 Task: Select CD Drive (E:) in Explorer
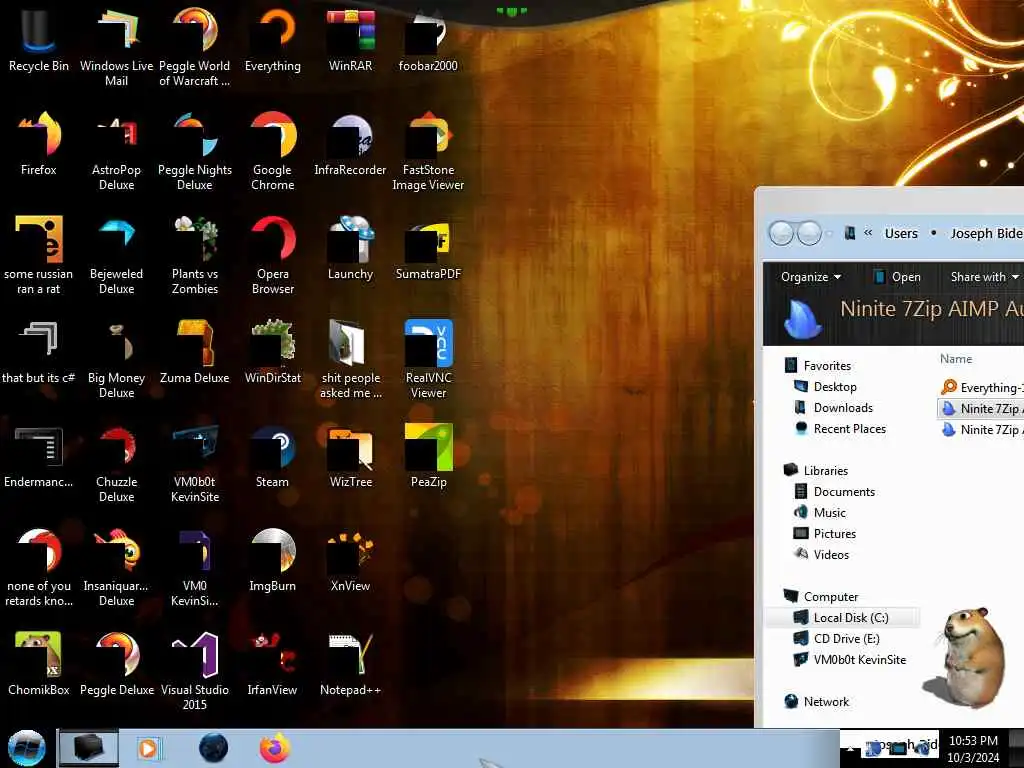pyautogui.click(x=837, y=638)
